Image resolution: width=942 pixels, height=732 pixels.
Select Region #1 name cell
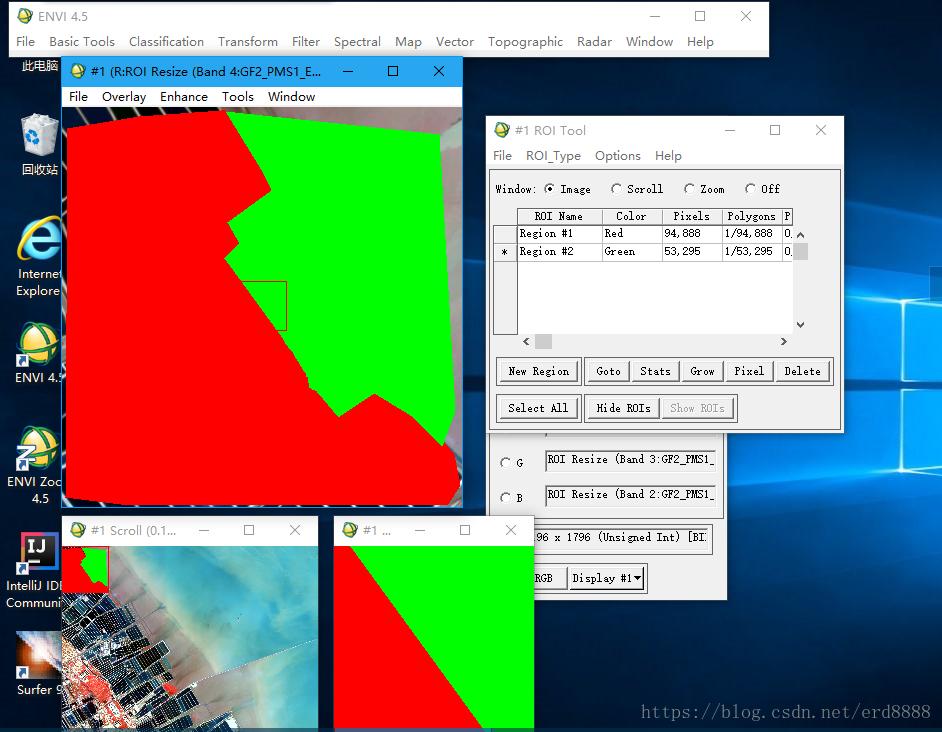coord(559,233)
